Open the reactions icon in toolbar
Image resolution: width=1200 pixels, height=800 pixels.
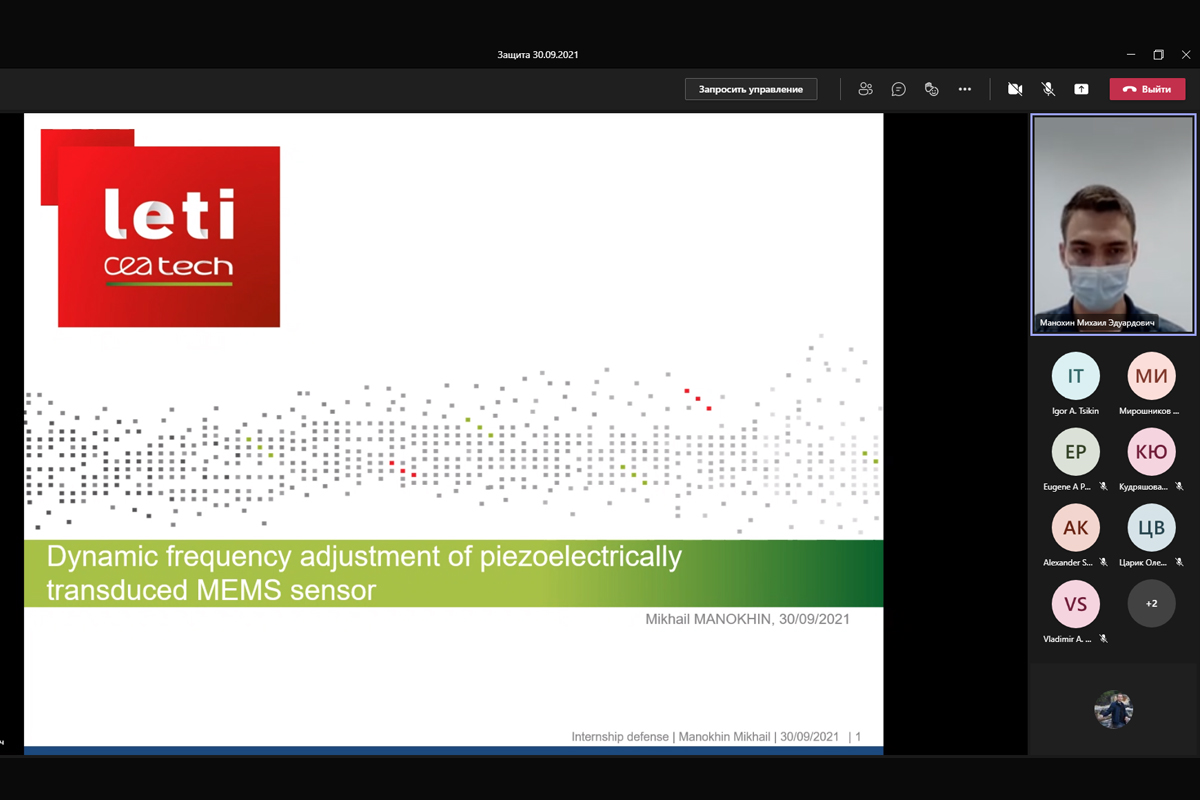[x=931, y=89]
